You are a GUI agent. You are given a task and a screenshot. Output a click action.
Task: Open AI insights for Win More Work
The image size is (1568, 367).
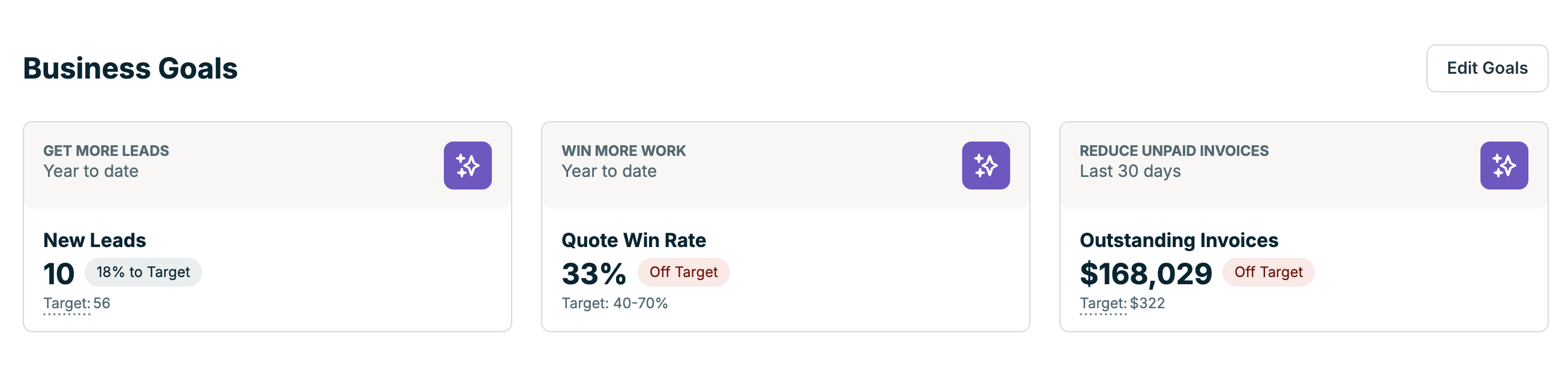[x=986, y=166]
